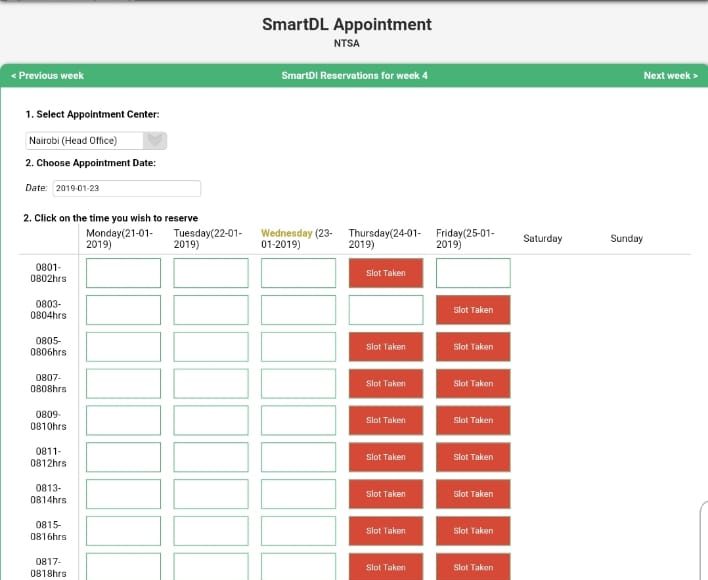Image resolution: width=708 pixels, height=580 pixels.
Task: Reserve Friday 0801-0802hrs open slot
Action: [473, 273]
